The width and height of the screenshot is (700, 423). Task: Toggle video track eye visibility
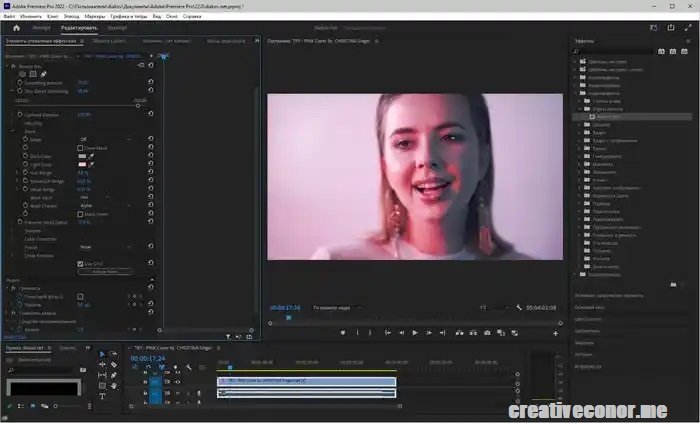tap(178, 382)
